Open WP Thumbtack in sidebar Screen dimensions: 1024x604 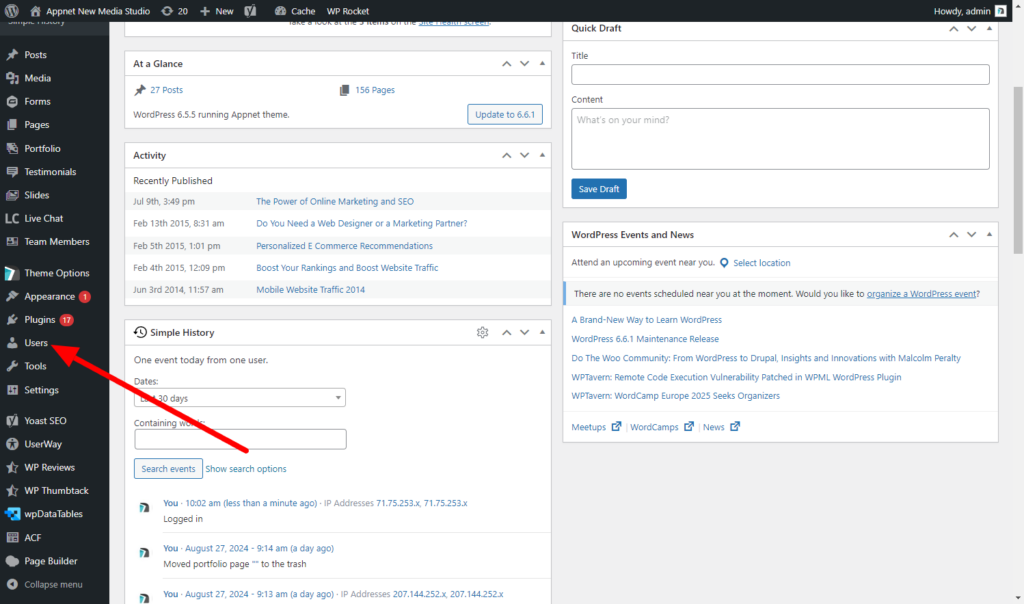[55, 490]
